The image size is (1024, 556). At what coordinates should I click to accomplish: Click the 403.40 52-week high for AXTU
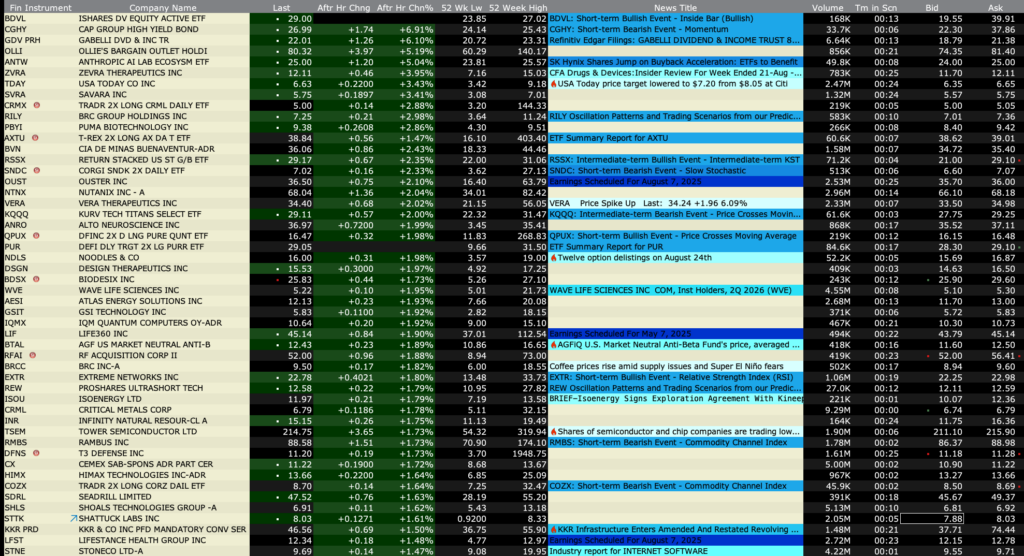pos(532,138)
